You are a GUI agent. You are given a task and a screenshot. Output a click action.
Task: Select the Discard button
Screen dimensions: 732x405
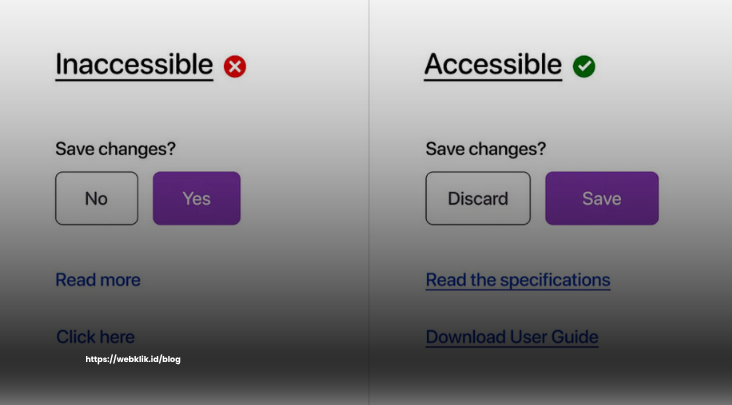pyautogui.click(x=478, y=198)
